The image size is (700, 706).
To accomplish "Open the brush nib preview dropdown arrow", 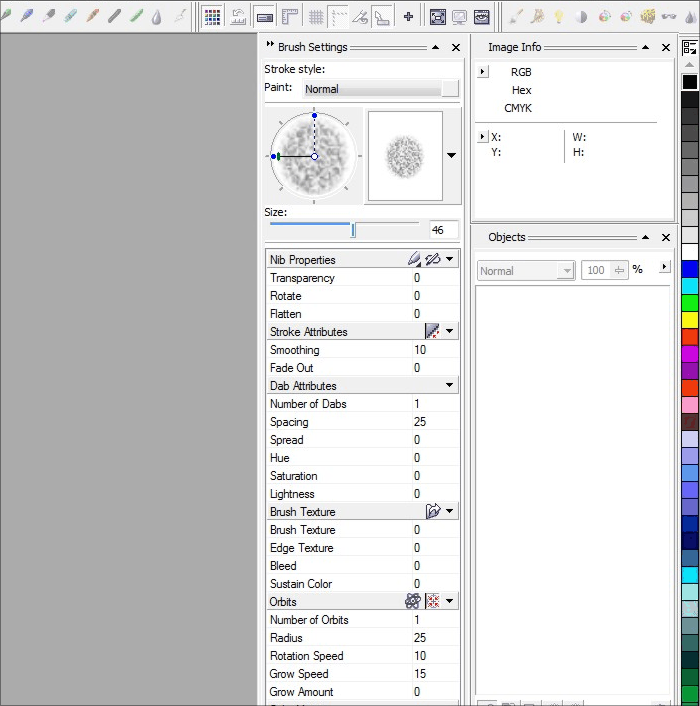I will point(451,156).
